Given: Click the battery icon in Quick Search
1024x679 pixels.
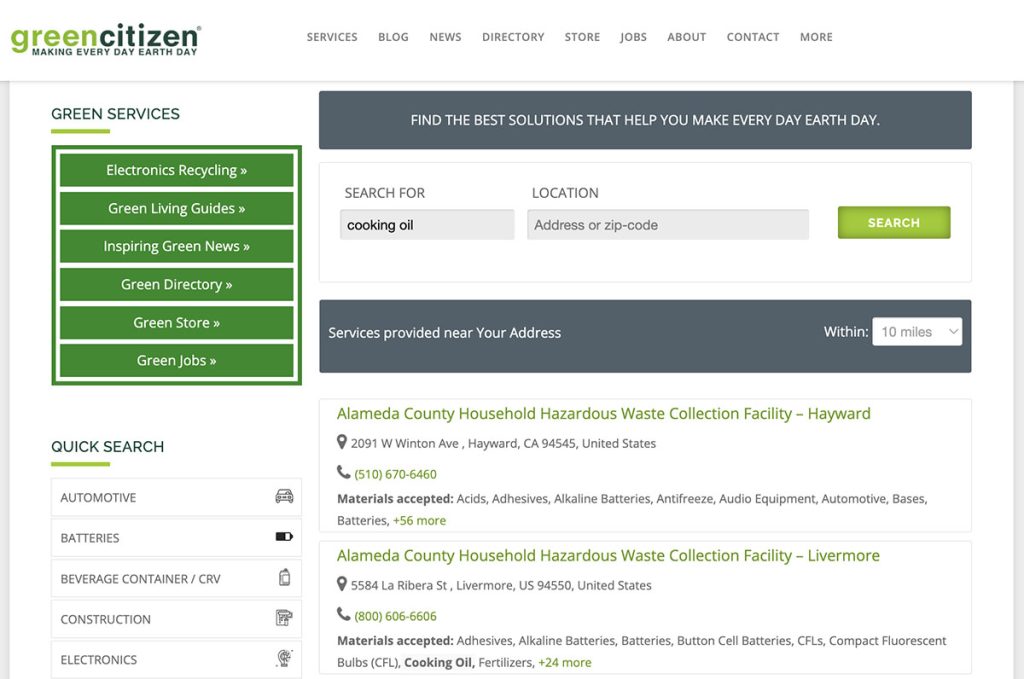Looking at the screenshot, I should click(x=284, y=537).
